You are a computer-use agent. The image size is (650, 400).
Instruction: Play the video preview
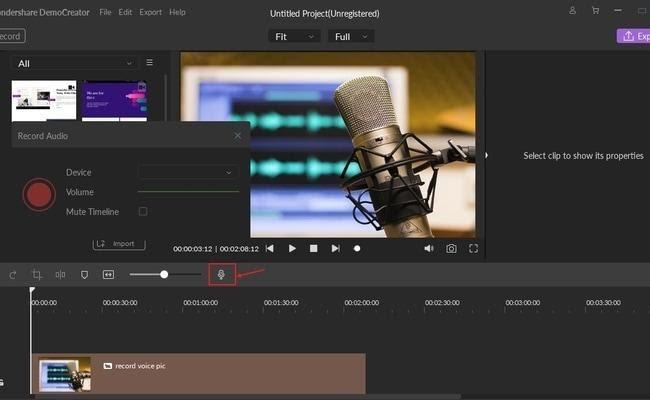pos(292,248)
